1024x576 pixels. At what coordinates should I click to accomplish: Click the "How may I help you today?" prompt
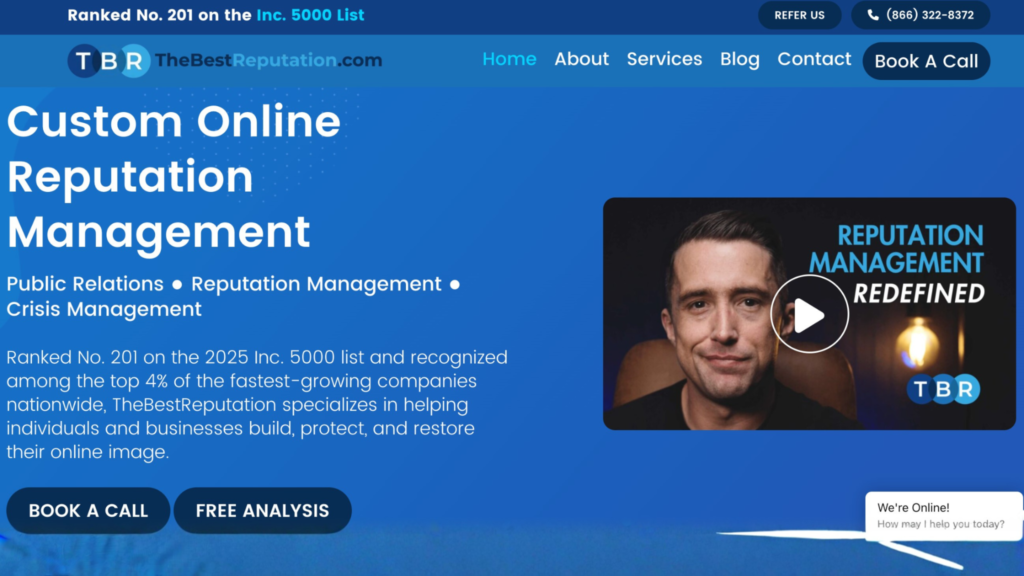pos(940,524)
